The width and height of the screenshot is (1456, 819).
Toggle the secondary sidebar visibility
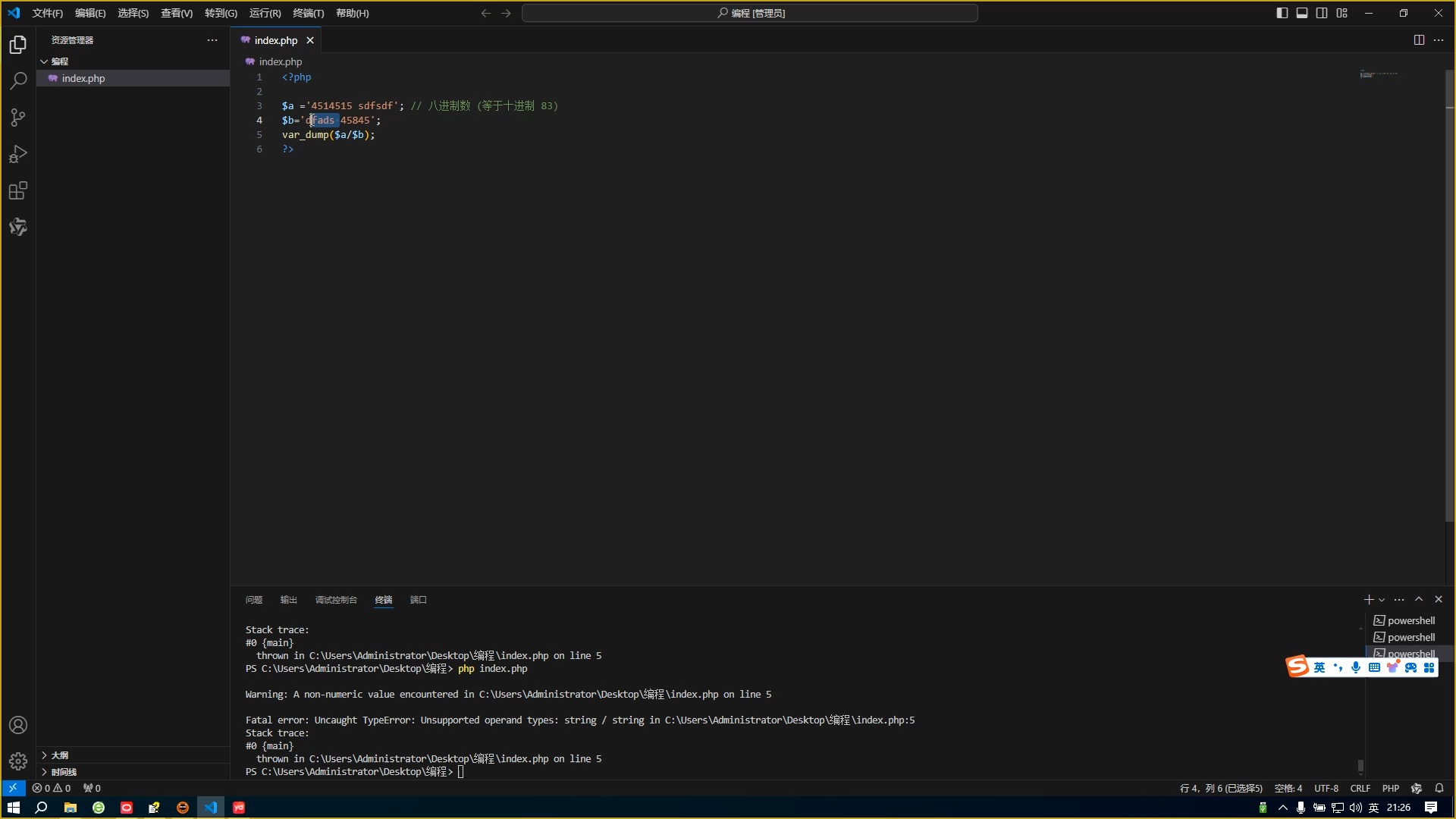pyautogui.click(x=1322, y=13)
